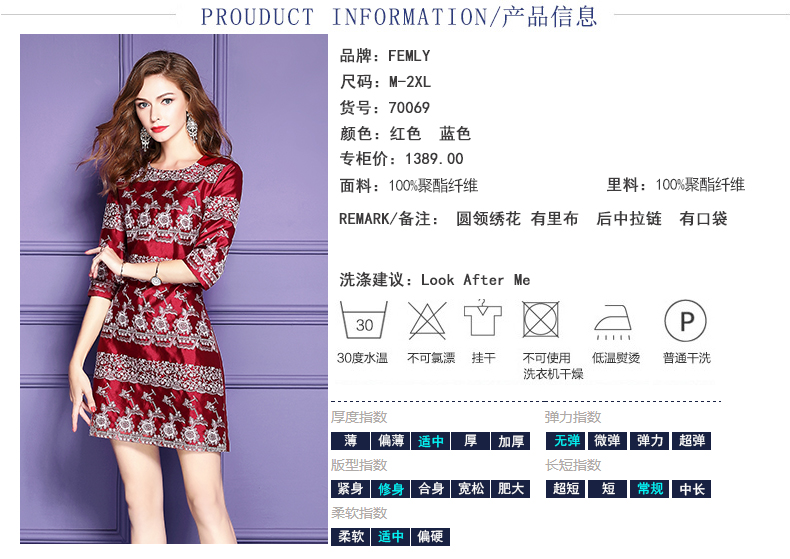Screen dimensions: 790x559
Task: Click the no tumble dry icon
Action: tap(541, 319)
